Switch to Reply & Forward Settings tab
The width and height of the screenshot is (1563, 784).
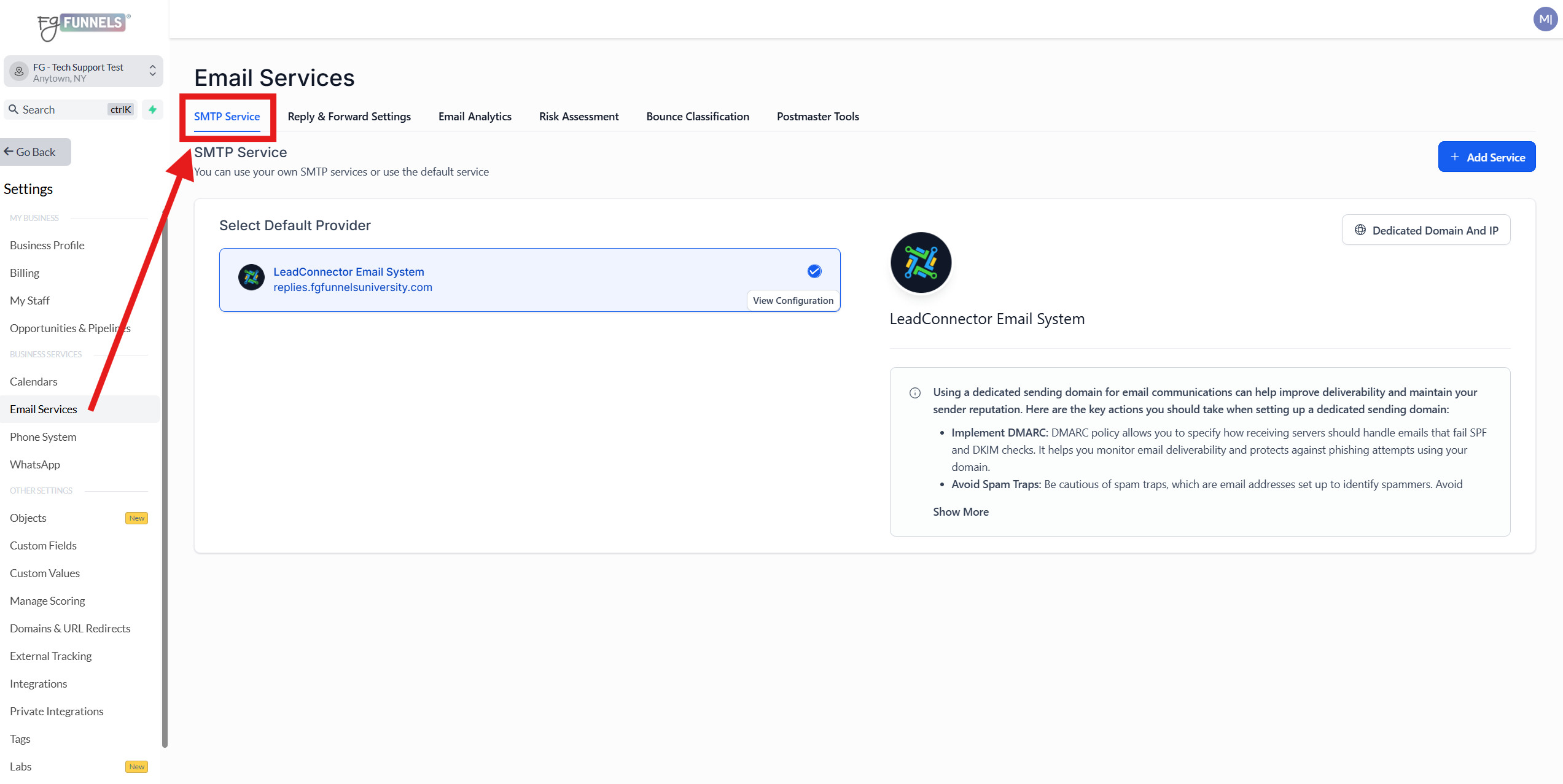[x=349, y=116]
